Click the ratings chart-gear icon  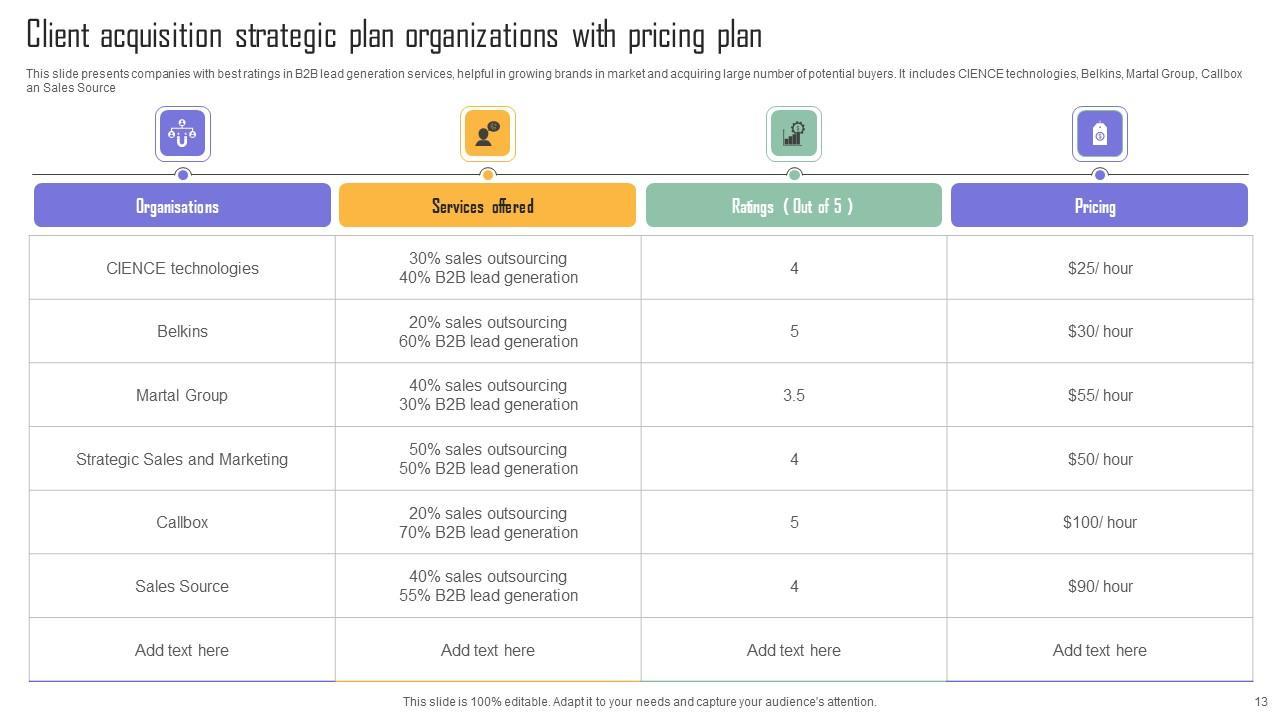point(794,133)
